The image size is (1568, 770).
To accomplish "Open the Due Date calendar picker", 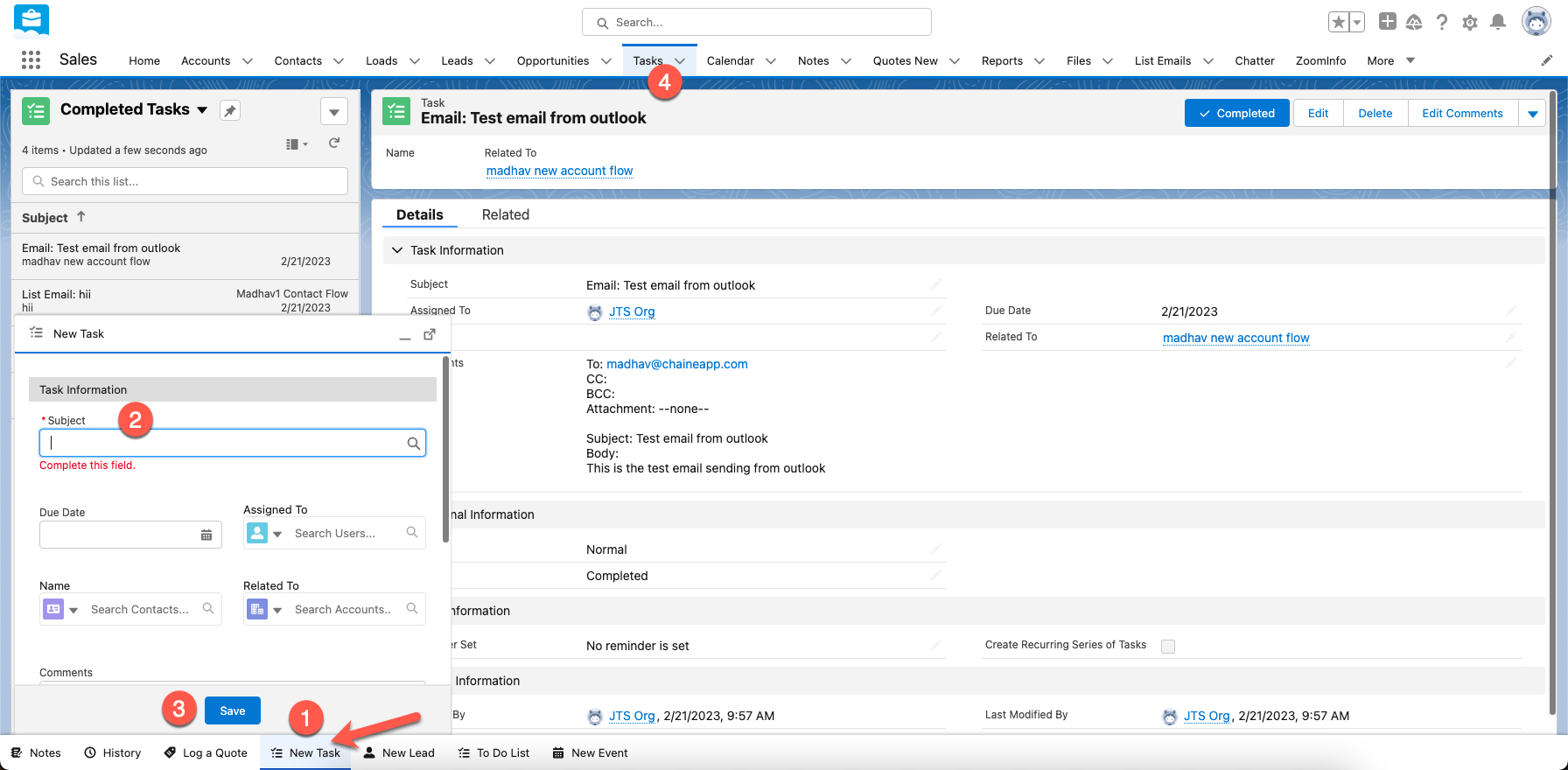I will point(206,535).
